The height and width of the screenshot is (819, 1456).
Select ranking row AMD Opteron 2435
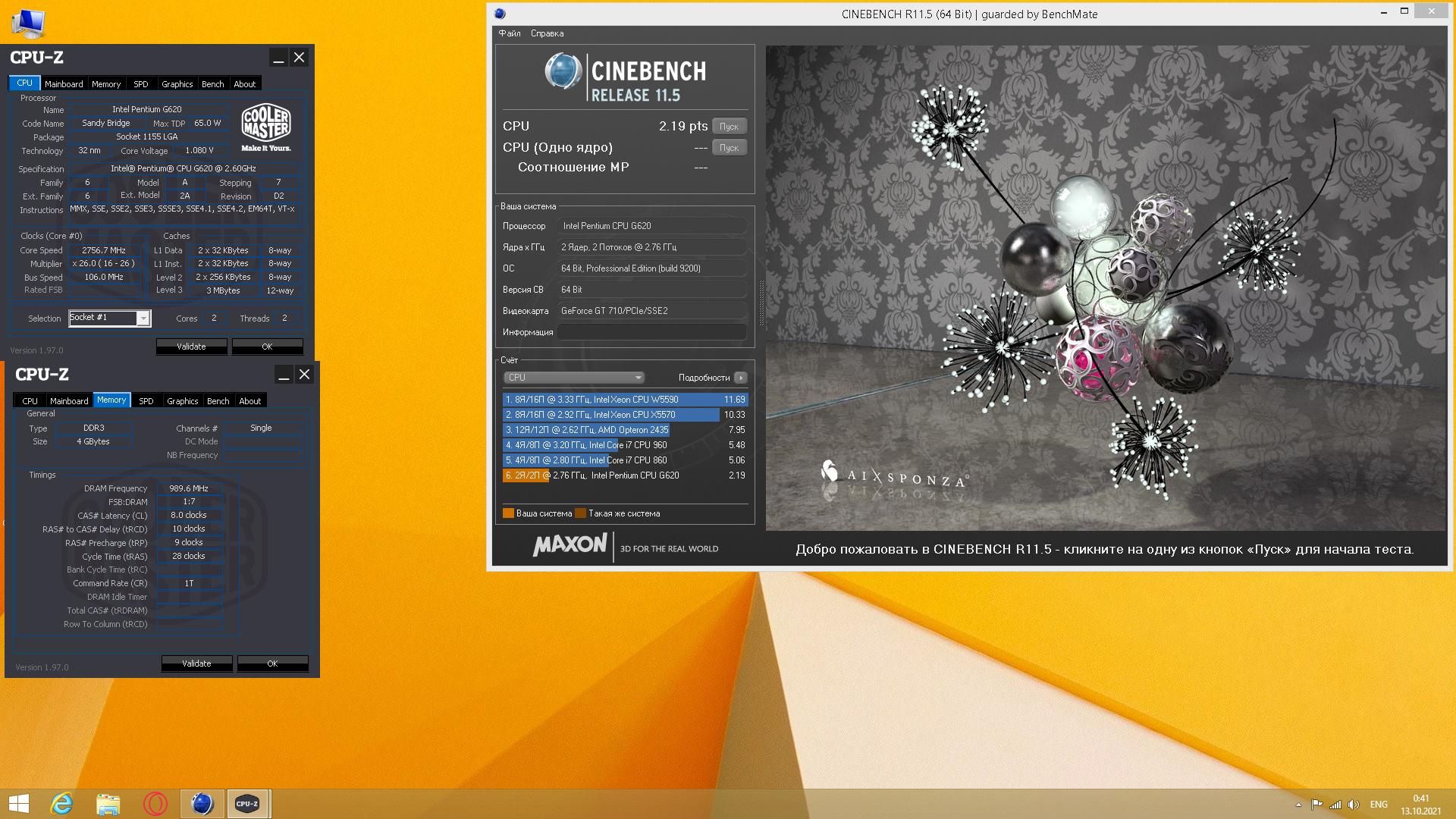(626, 430)
